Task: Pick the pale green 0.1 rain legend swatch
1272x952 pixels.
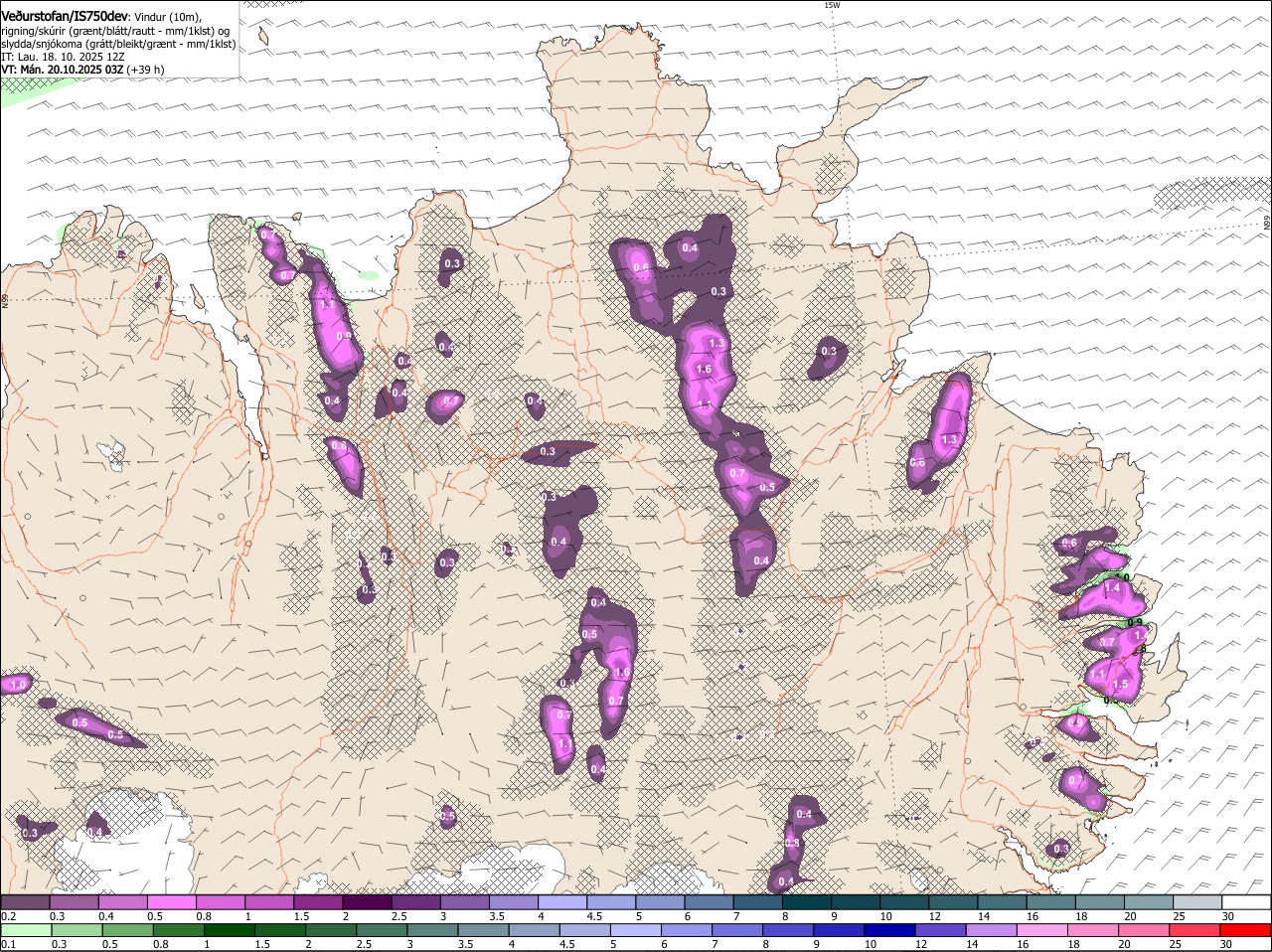Action: (x=25, y=930)
